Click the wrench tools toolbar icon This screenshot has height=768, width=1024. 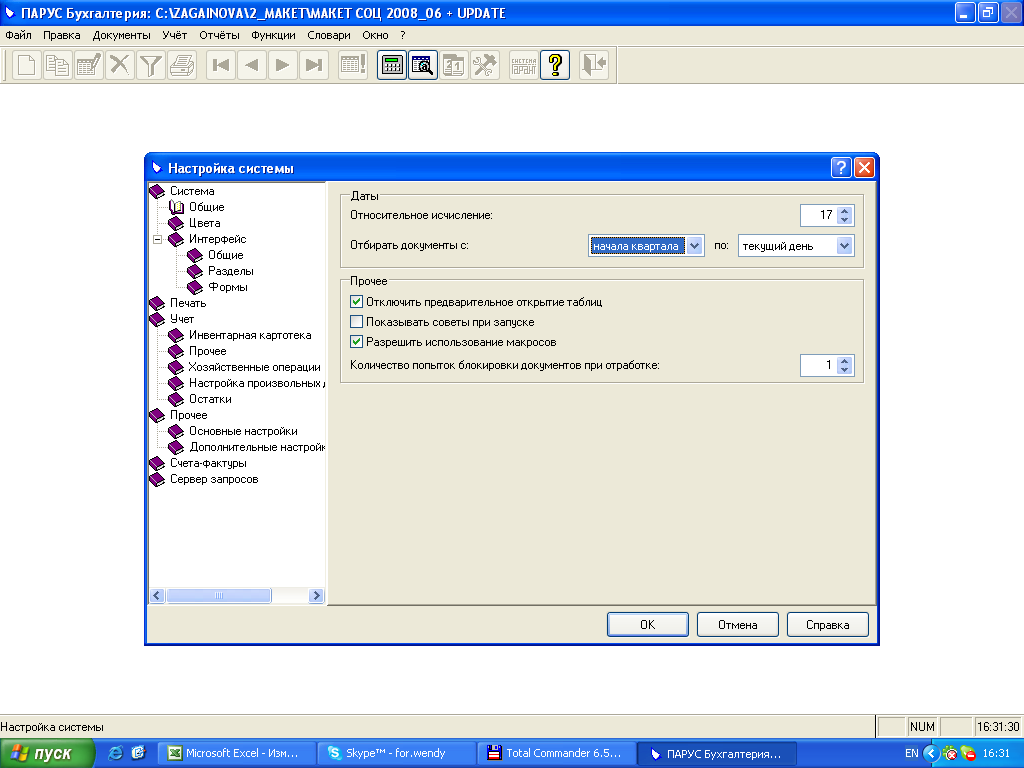pyautogui.click(x=485, y=65)
